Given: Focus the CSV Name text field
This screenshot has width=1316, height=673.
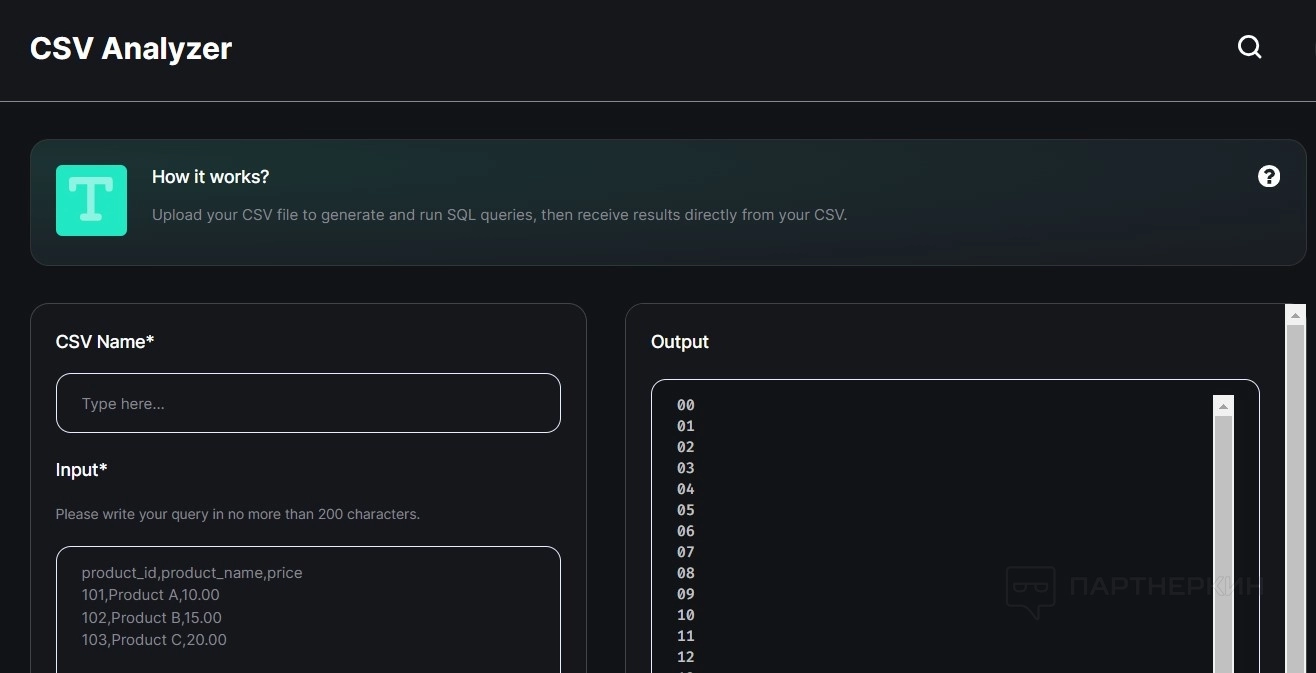Looking at the screenshot, I should pos(308,403).
